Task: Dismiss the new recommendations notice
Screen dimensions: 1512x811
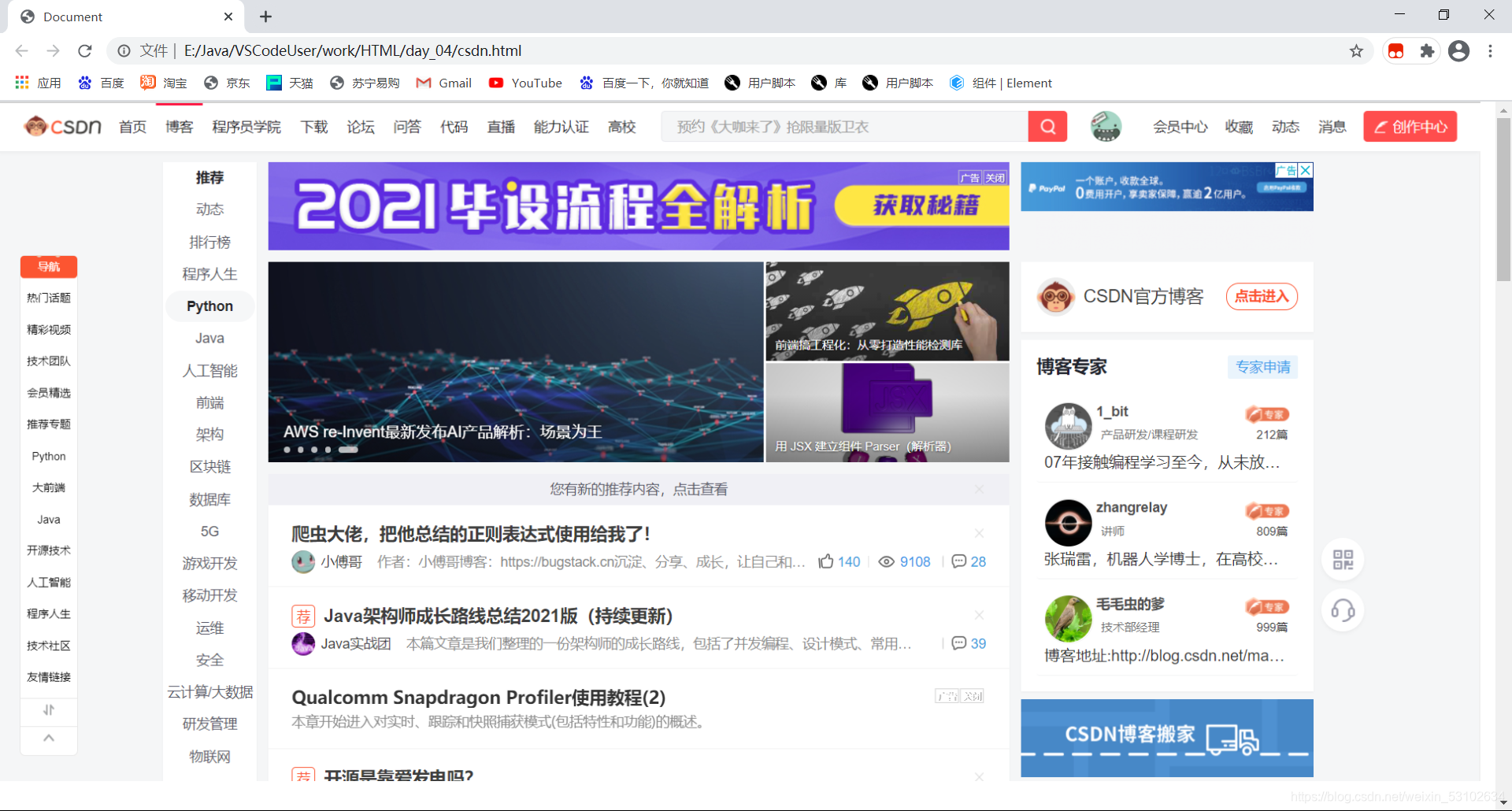Action: tap(979, 489)
